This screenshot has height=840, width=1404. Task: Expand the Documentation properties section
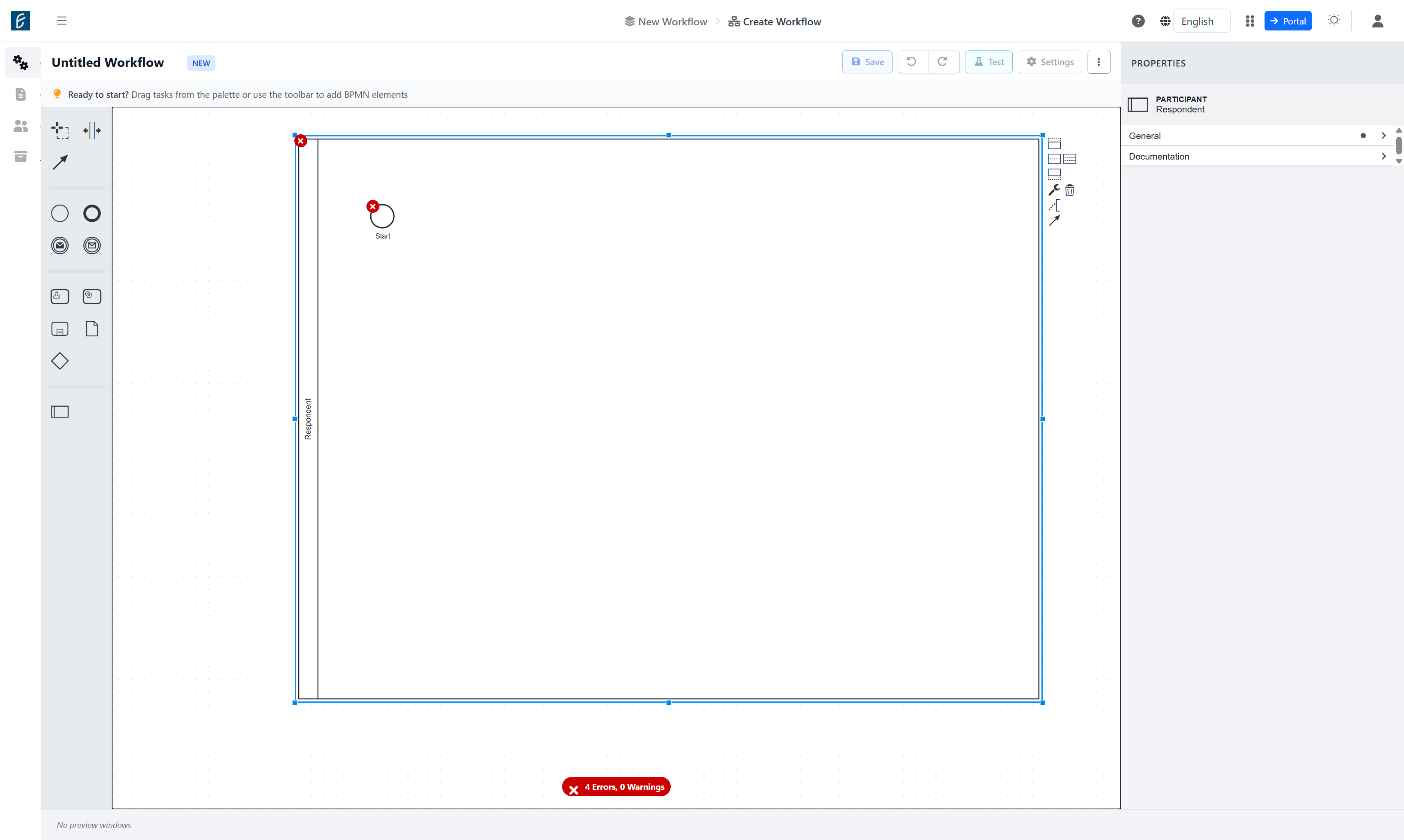click(1257, 156)
